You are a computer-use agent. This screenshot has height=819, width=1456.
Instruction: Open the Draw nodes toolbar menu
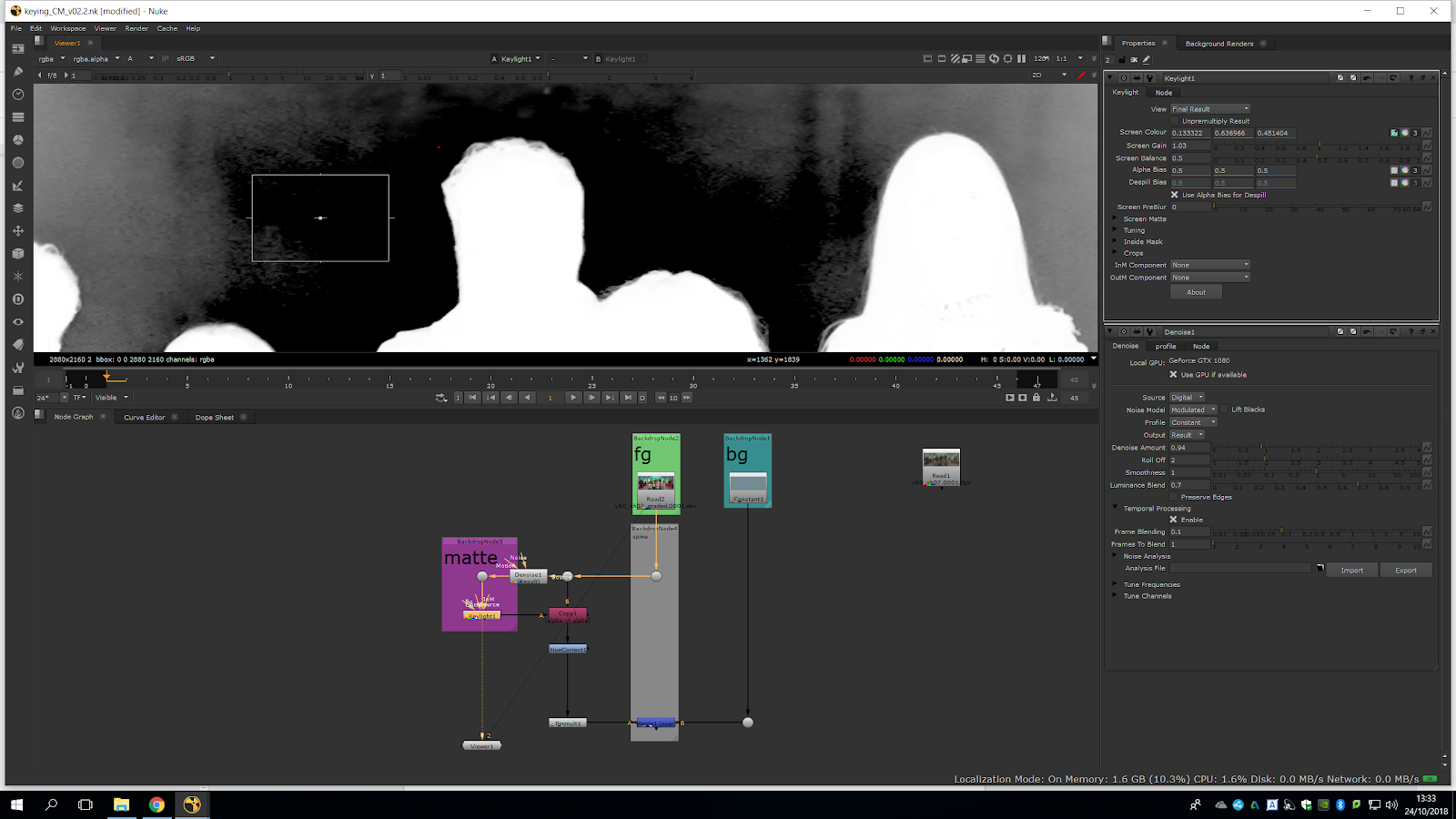(x=17, y=72)
